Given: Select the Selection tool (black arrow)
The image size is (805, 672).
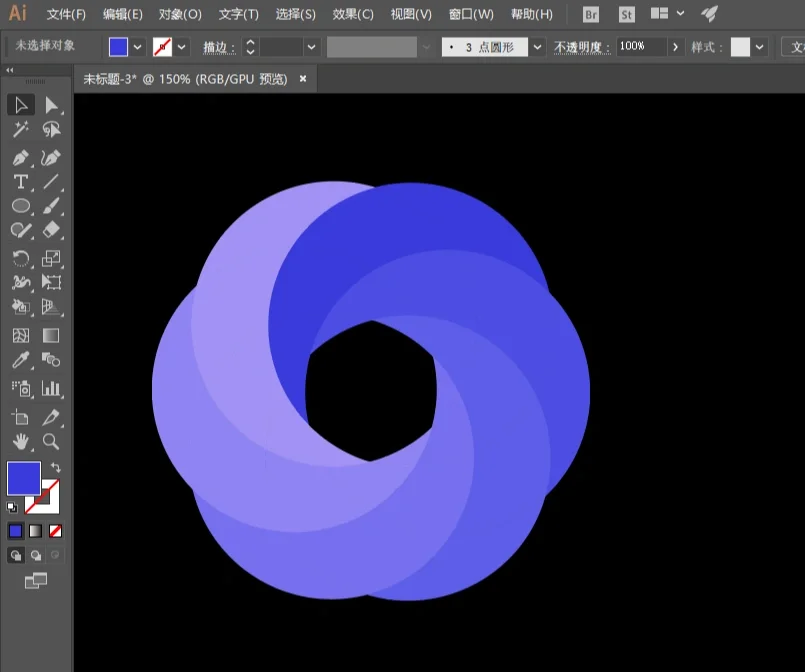Looking at the screenshot, I should click(21, 105).
